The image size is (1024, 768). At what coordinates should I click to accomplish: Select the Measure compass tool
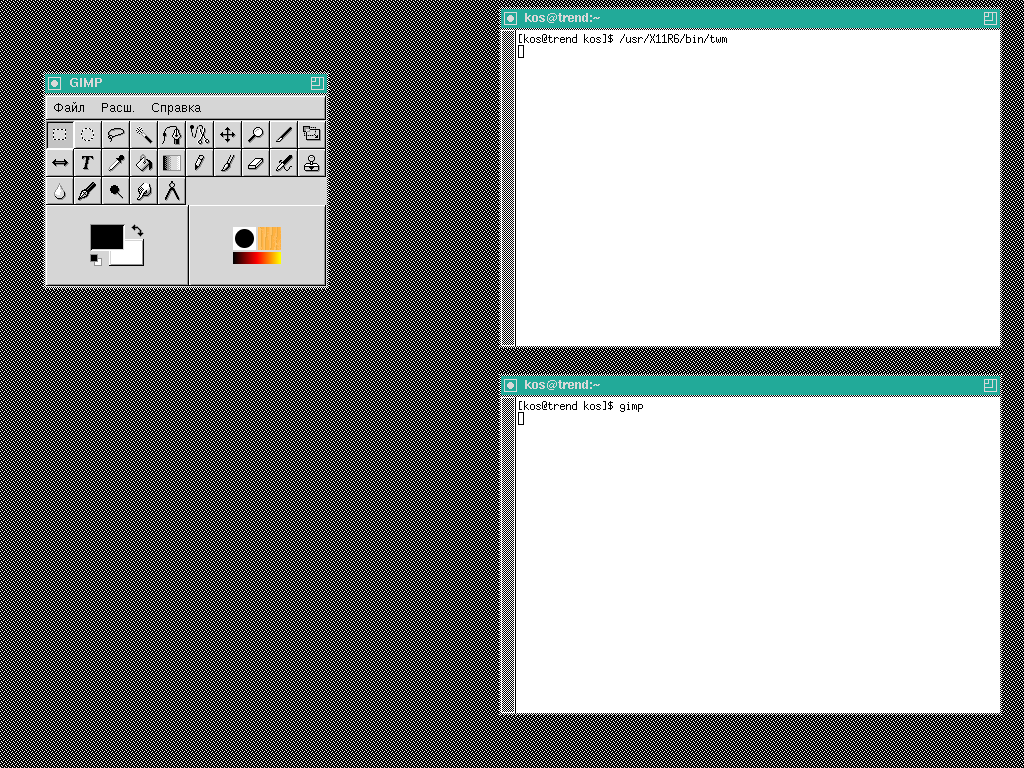(x=172, y=190)
